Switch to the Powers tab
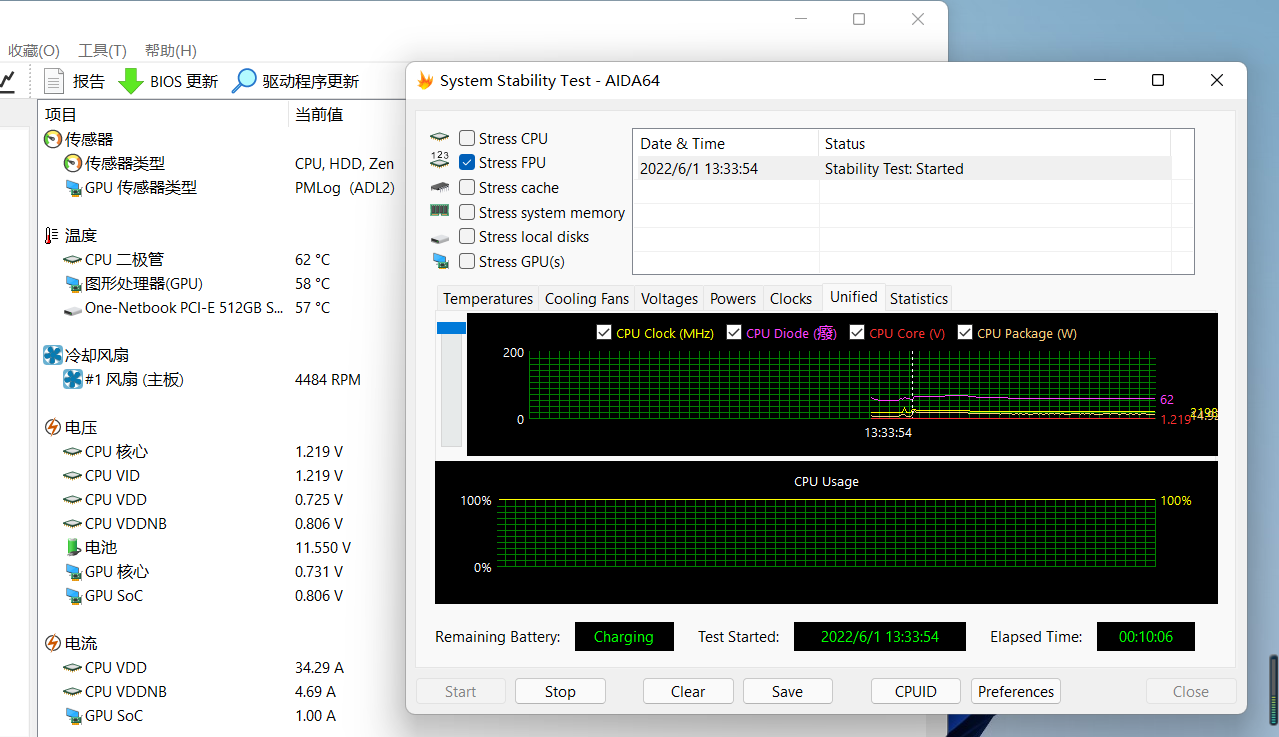The width and height of the screenshot is (1279, 737). [x=733, y=298]
